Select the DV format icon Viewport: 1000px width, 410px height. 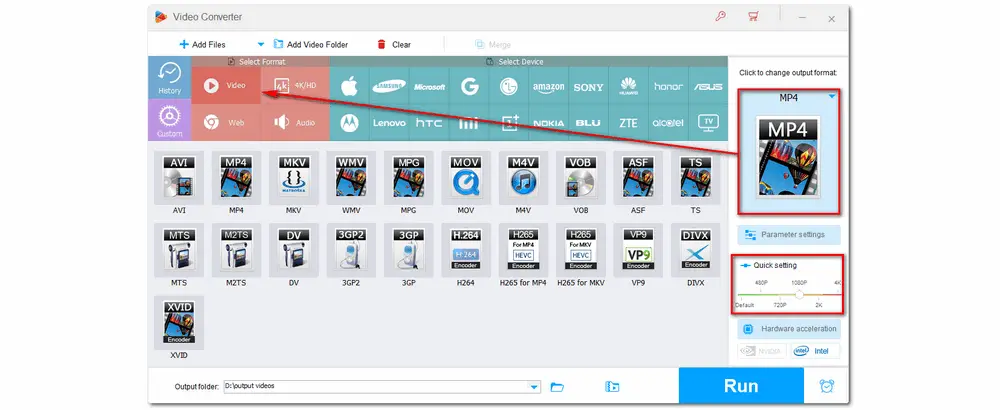(x=293, y=249)
